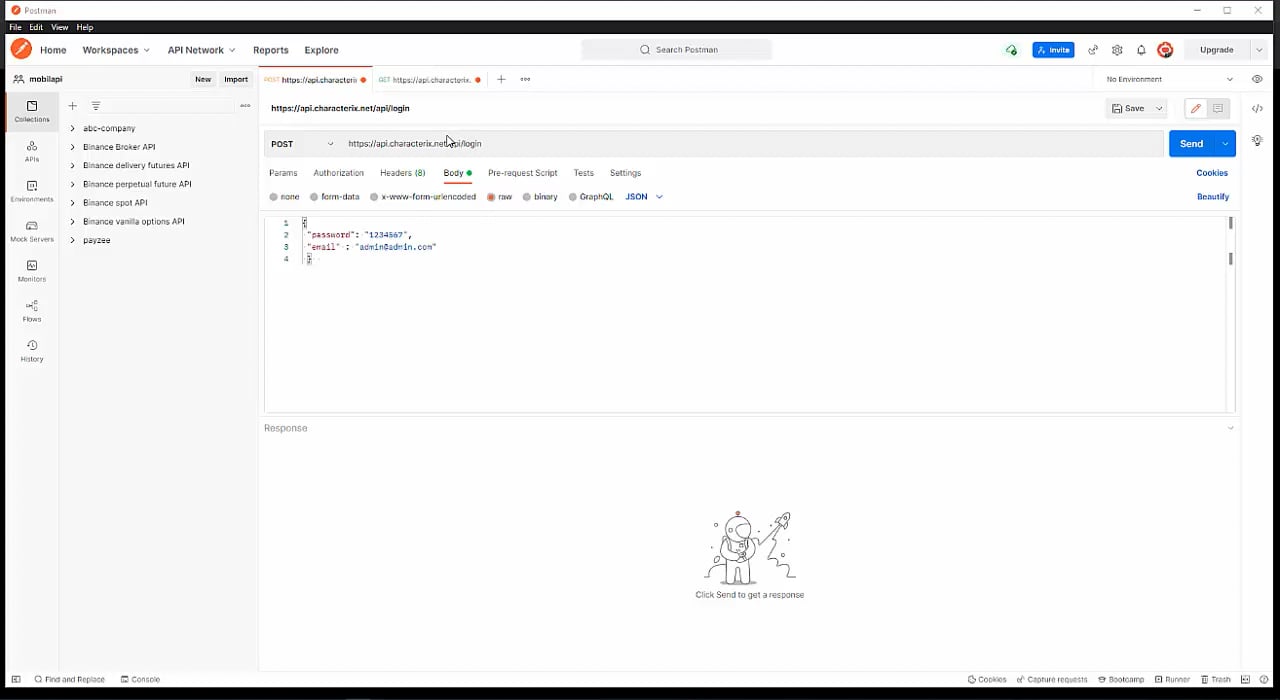Click the Beautify link
The image size is (1280, 700).
coord(1213,197)
